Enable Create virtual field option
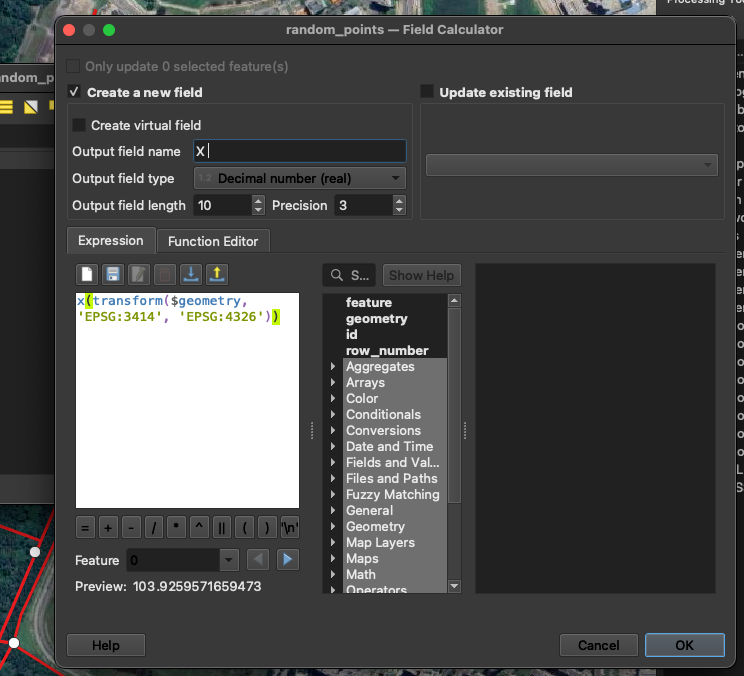Screen dimensions: 744x676 pyautogui.click(x=79, y=125)
